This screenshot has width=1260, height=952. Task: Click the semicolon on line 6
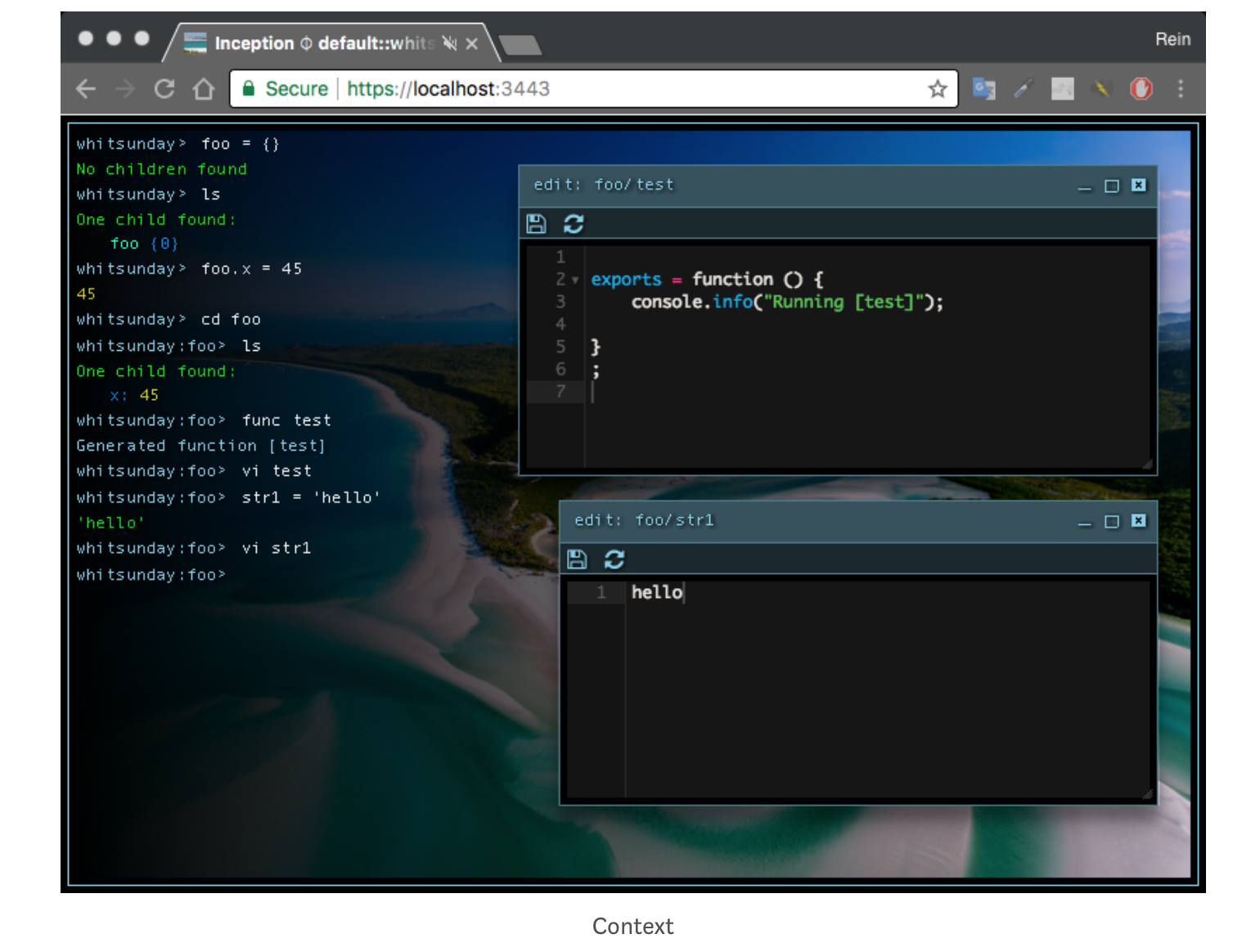coord(596,370)
